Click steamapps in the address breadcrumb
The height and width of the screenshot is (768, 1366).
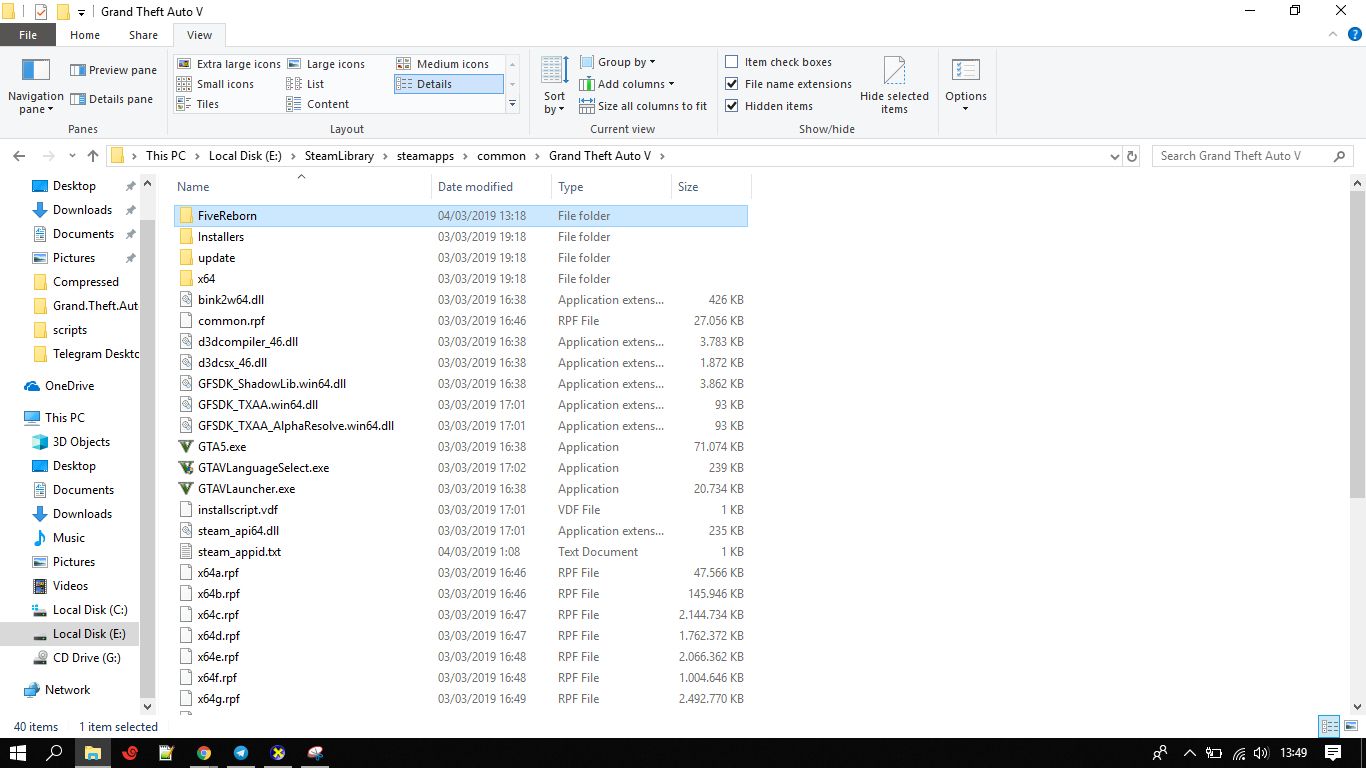point(425,156)
